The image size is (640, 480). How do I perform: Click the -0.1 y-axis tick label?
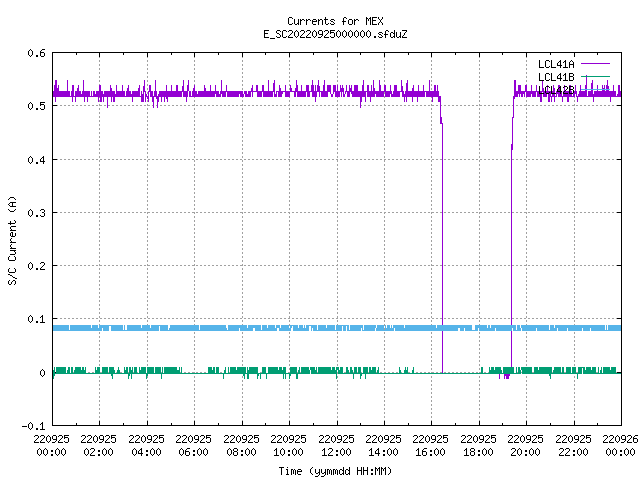33,426
